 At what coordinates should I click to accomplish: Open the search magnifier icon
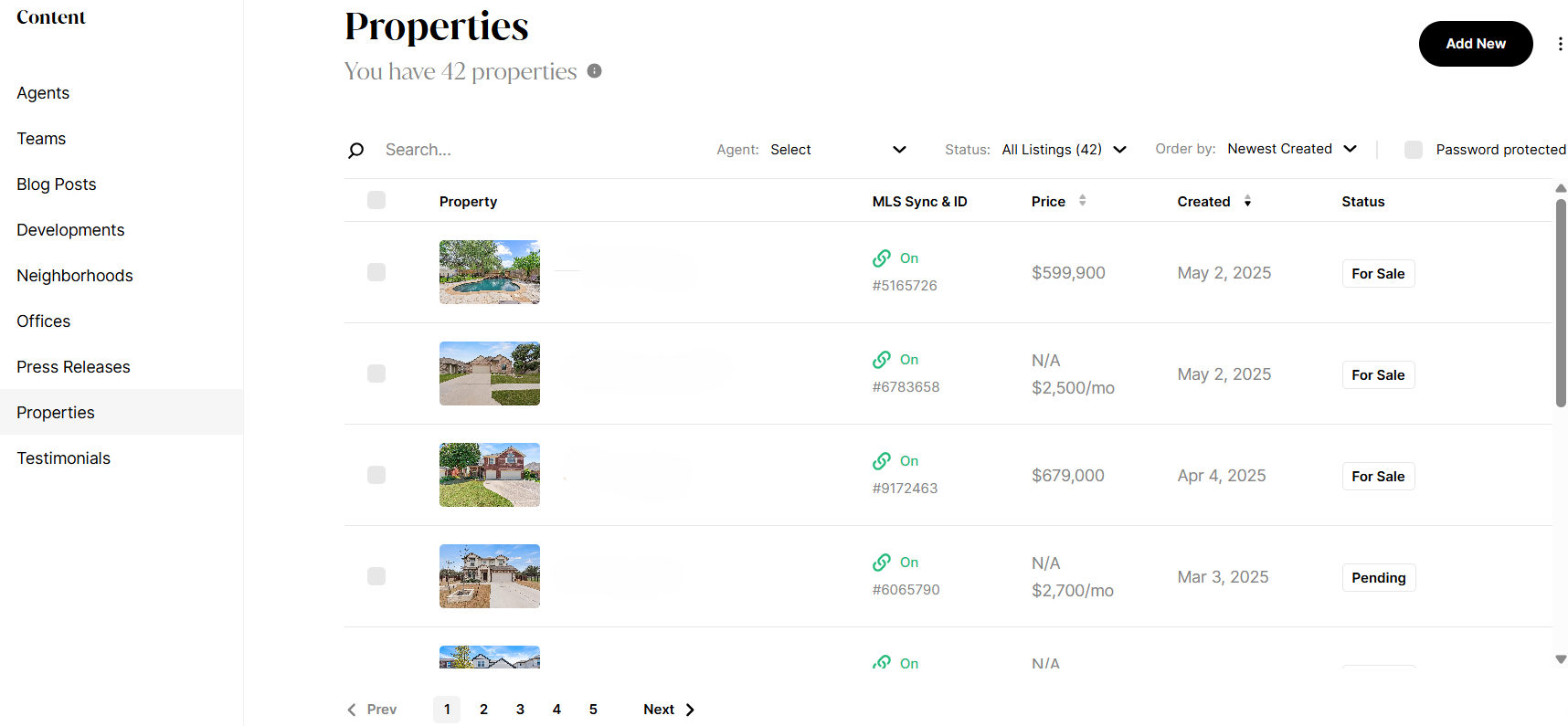[355, 150]
